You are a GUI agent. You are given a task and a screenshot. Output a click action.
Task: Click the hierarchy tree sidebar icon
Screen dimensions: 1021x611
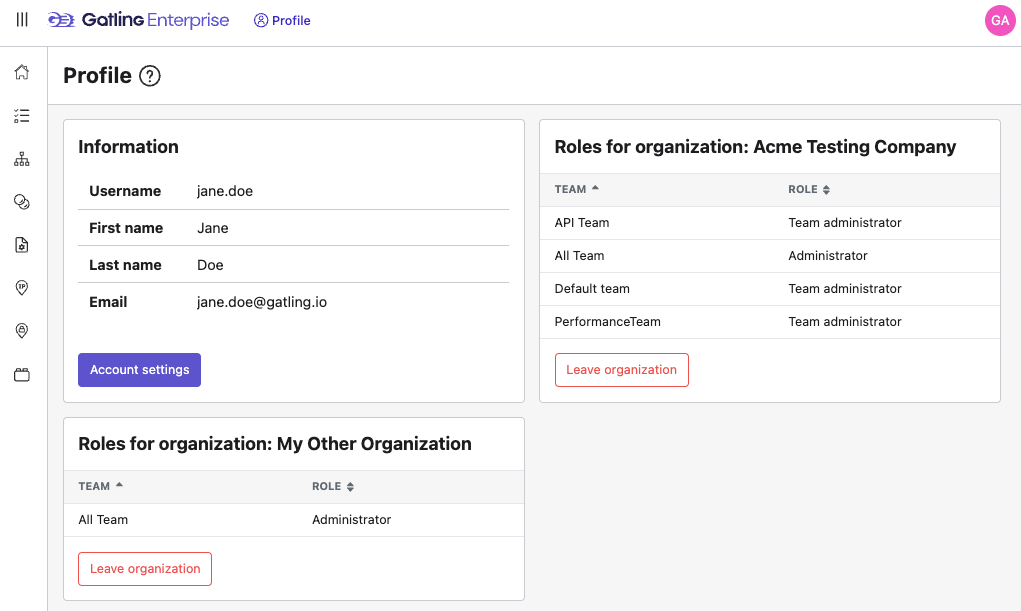pyautogui.click(x=22, y=159)
